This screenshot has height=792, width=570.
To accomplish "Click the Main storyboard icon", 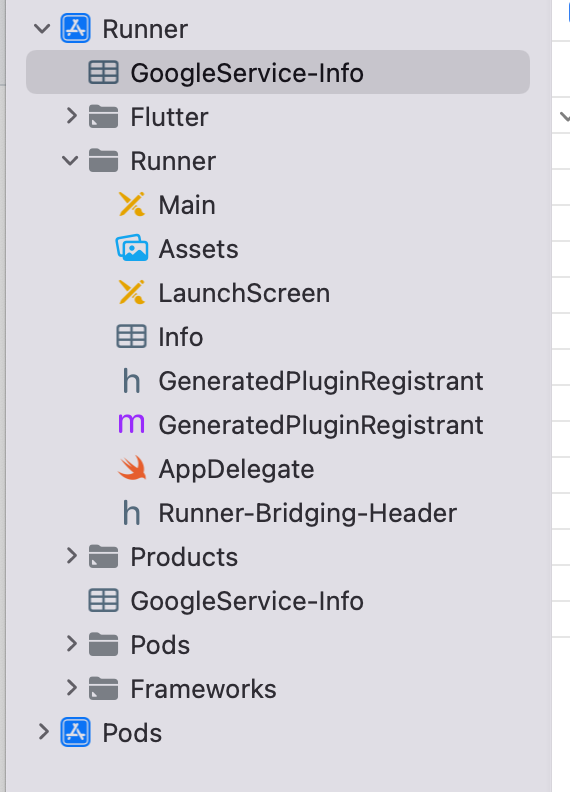I will coord(132,205).
